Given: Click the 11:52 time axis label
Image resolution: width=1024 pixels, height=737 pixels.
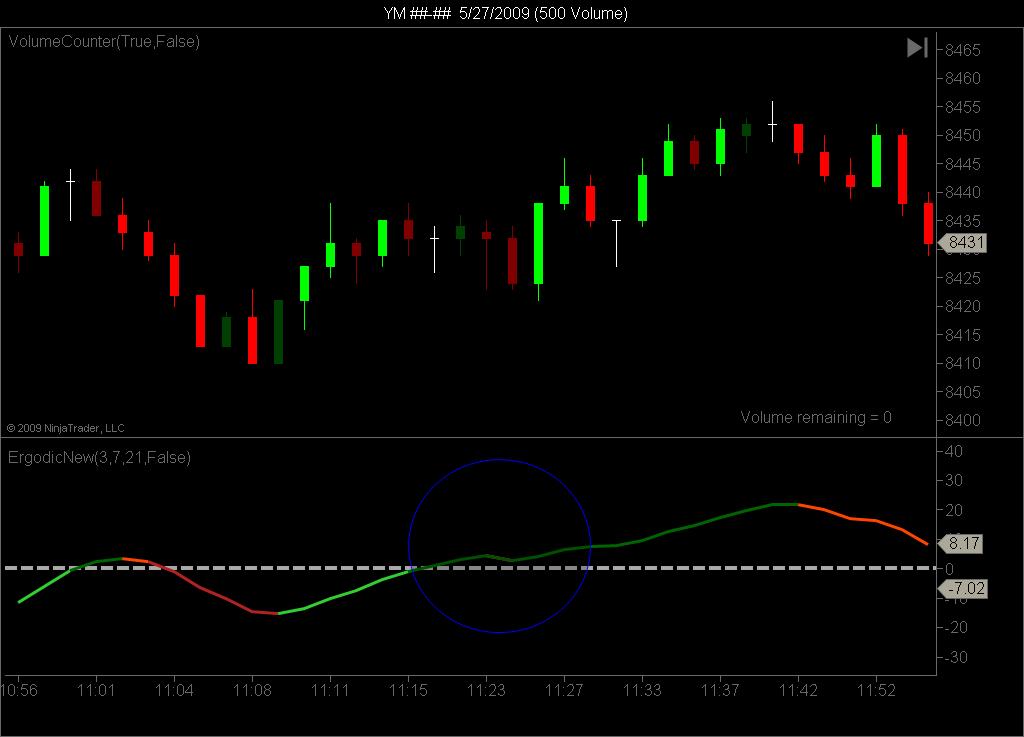Looking at the screenshot, I should click(876, 690).
